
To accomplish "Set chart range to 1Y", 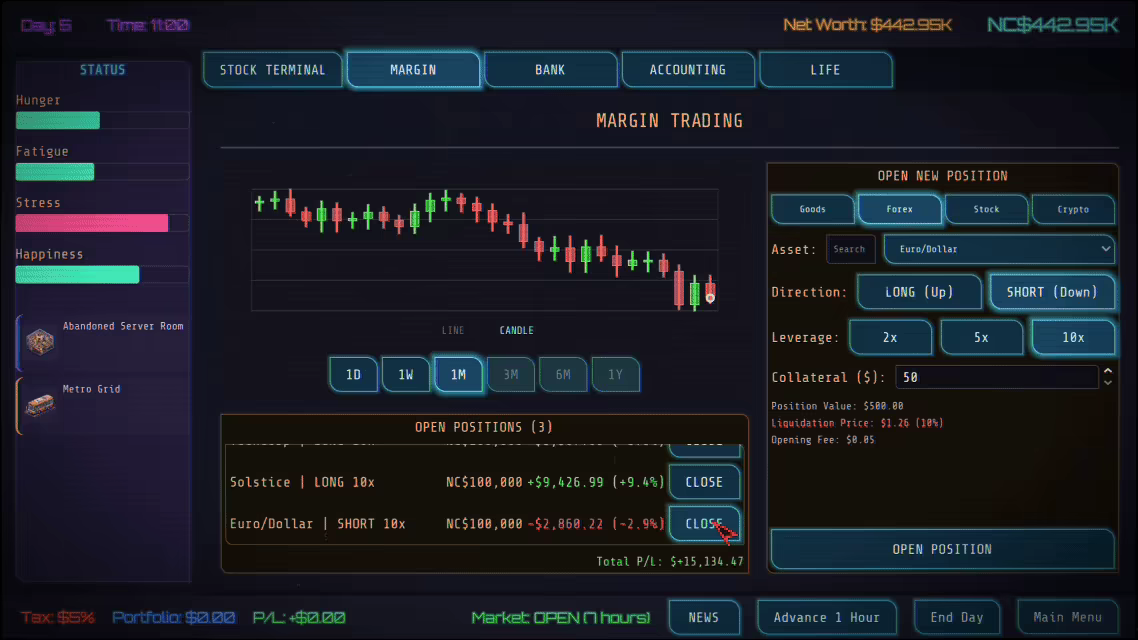I will coord(615,374).
